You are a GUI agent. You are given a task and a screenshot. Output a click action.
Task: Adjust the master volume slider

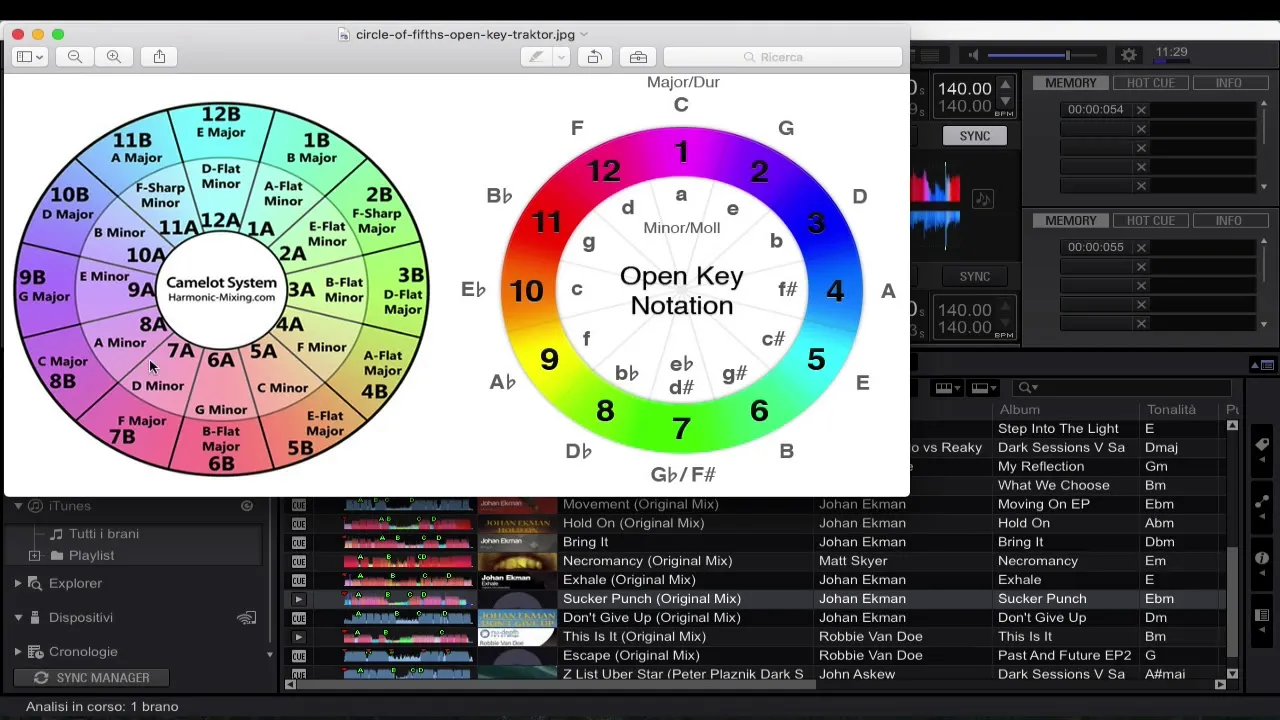pos(1067,55)
